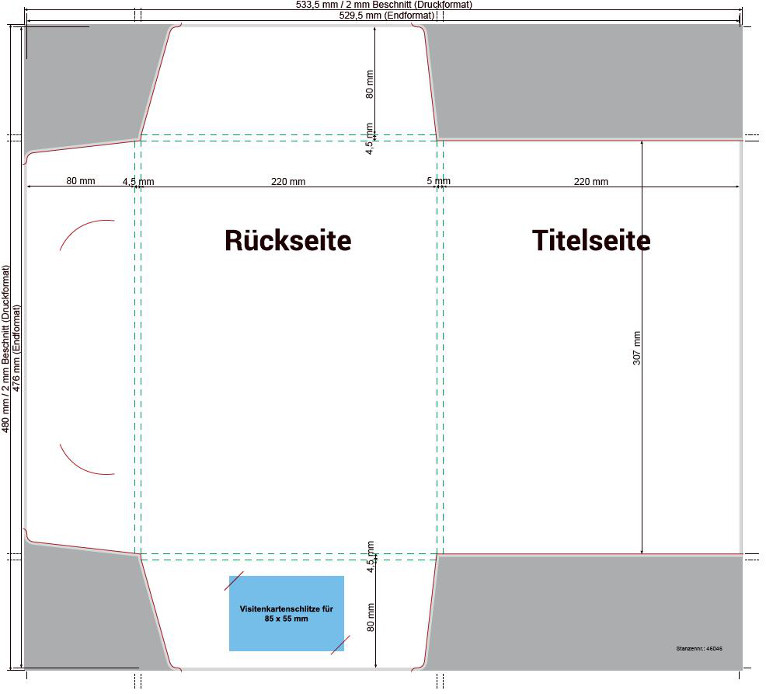Click the diagonal slit at blue box's upper-left
Viewport: 766px width, 694px height.
[235, 582]
